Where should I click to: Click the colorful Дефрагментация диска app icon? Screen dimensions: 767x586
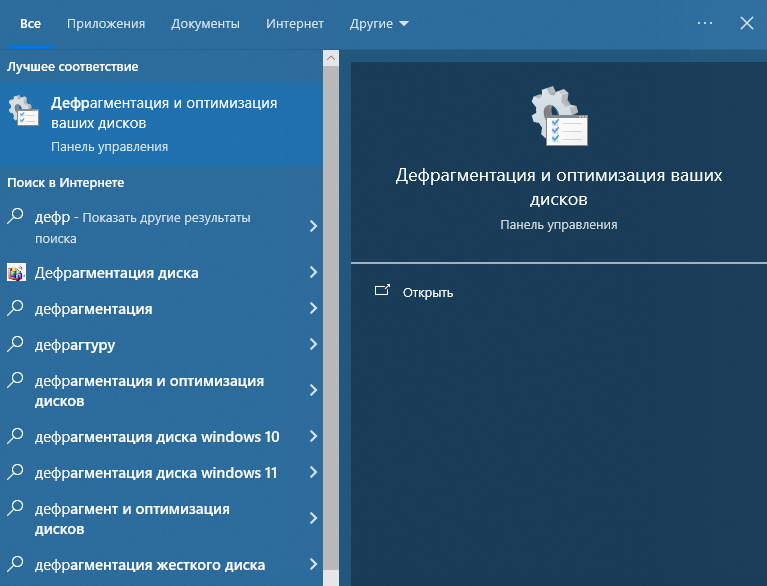pos(16,272)
